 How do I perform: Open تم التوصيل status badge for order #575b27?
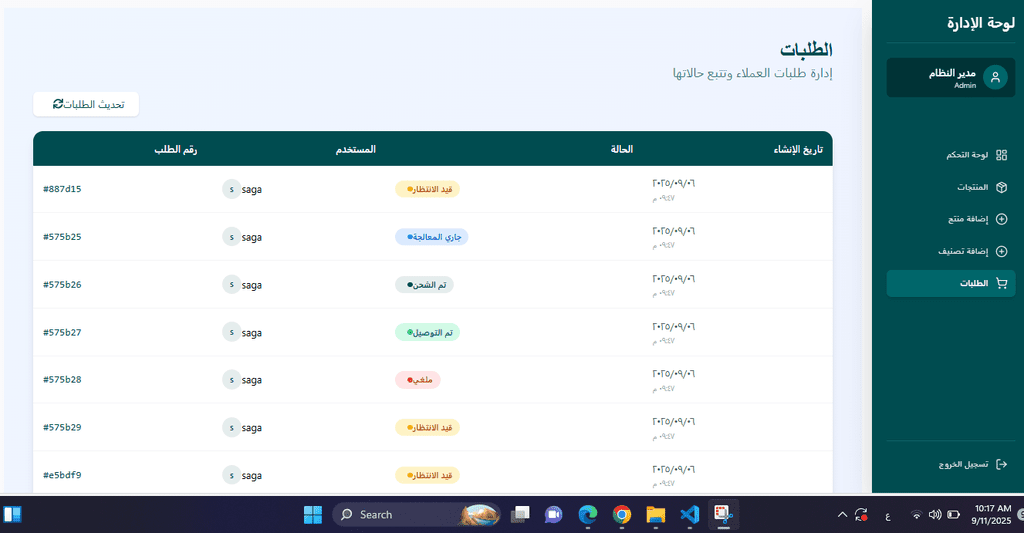[x=427, y=332]
